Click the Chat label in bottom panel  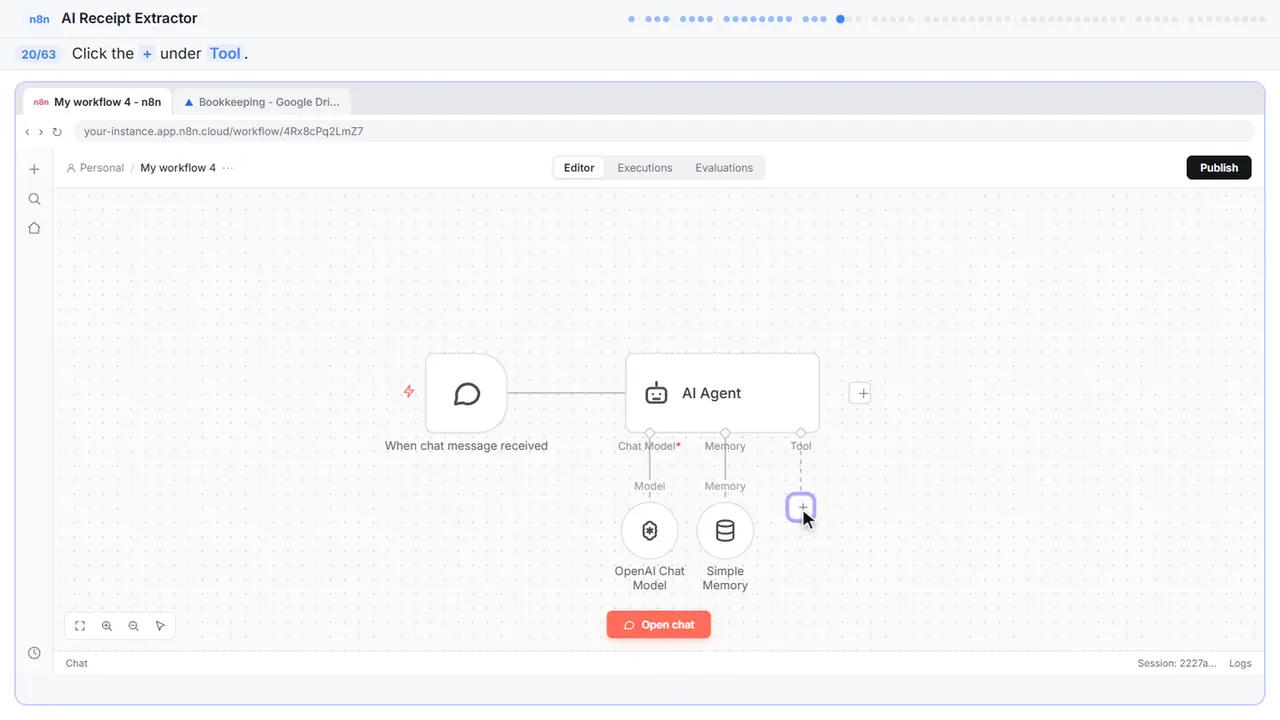pos(77,663)
